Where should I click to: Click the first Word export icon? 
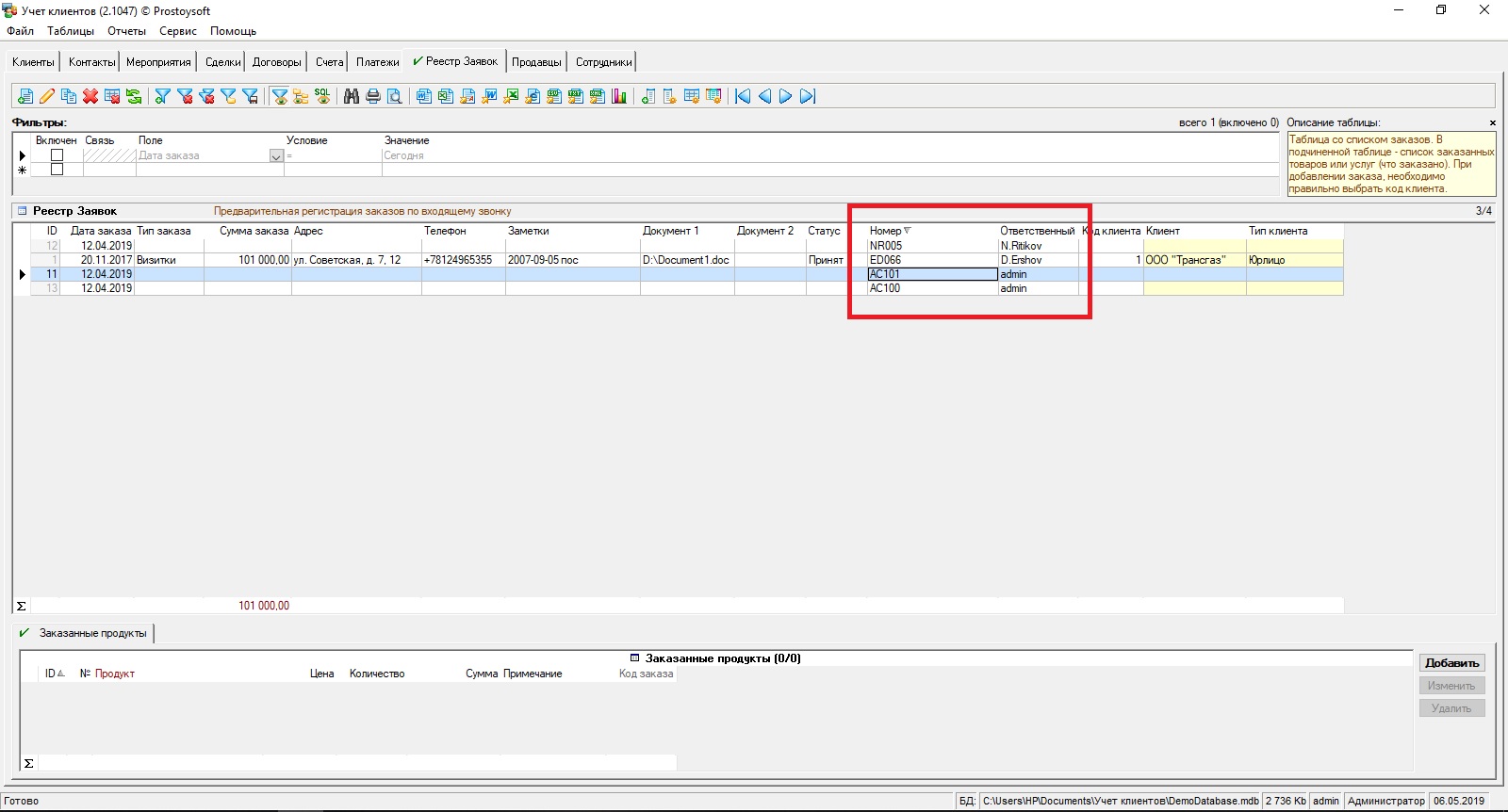coord(424,96)
